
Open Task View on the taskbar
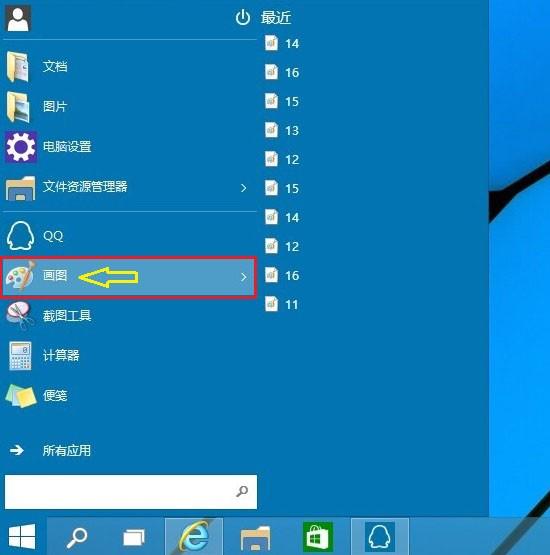coord(134,537)
